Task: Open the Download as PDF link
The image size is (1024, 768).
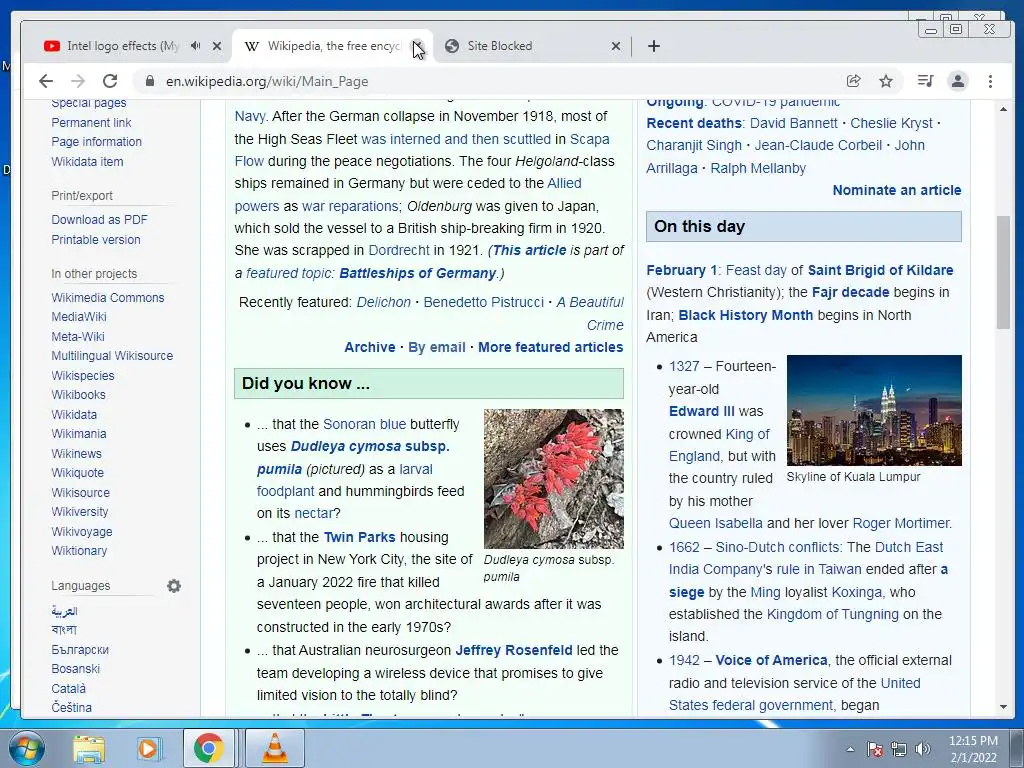Action: coord(99,219)
